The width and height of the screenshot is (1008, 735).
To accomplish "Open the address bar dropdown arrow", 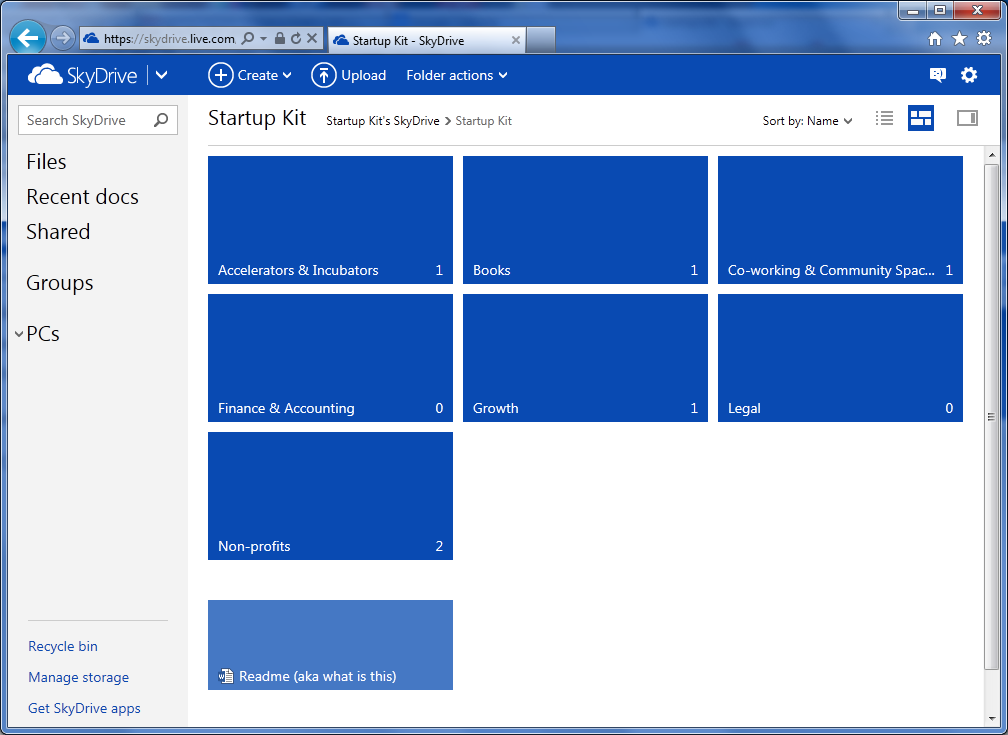I will tap(264, 39).
